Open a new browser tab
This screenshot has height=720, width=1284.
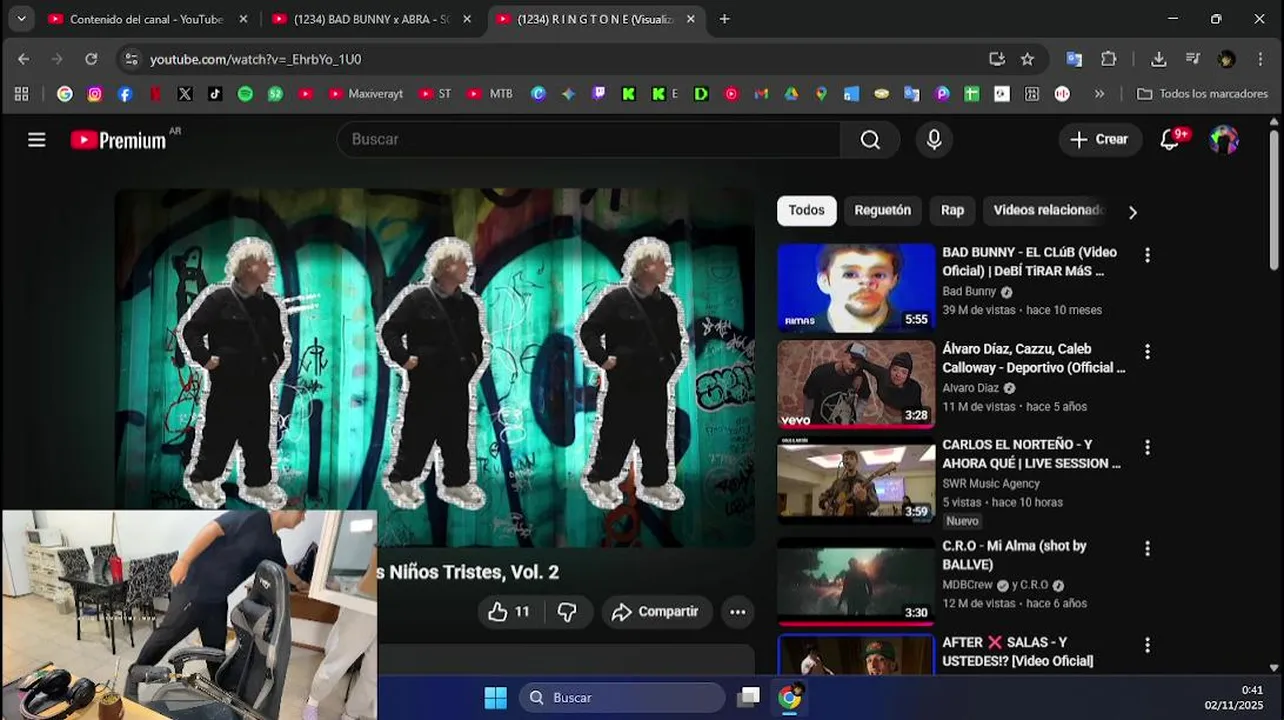coord(725,19)
